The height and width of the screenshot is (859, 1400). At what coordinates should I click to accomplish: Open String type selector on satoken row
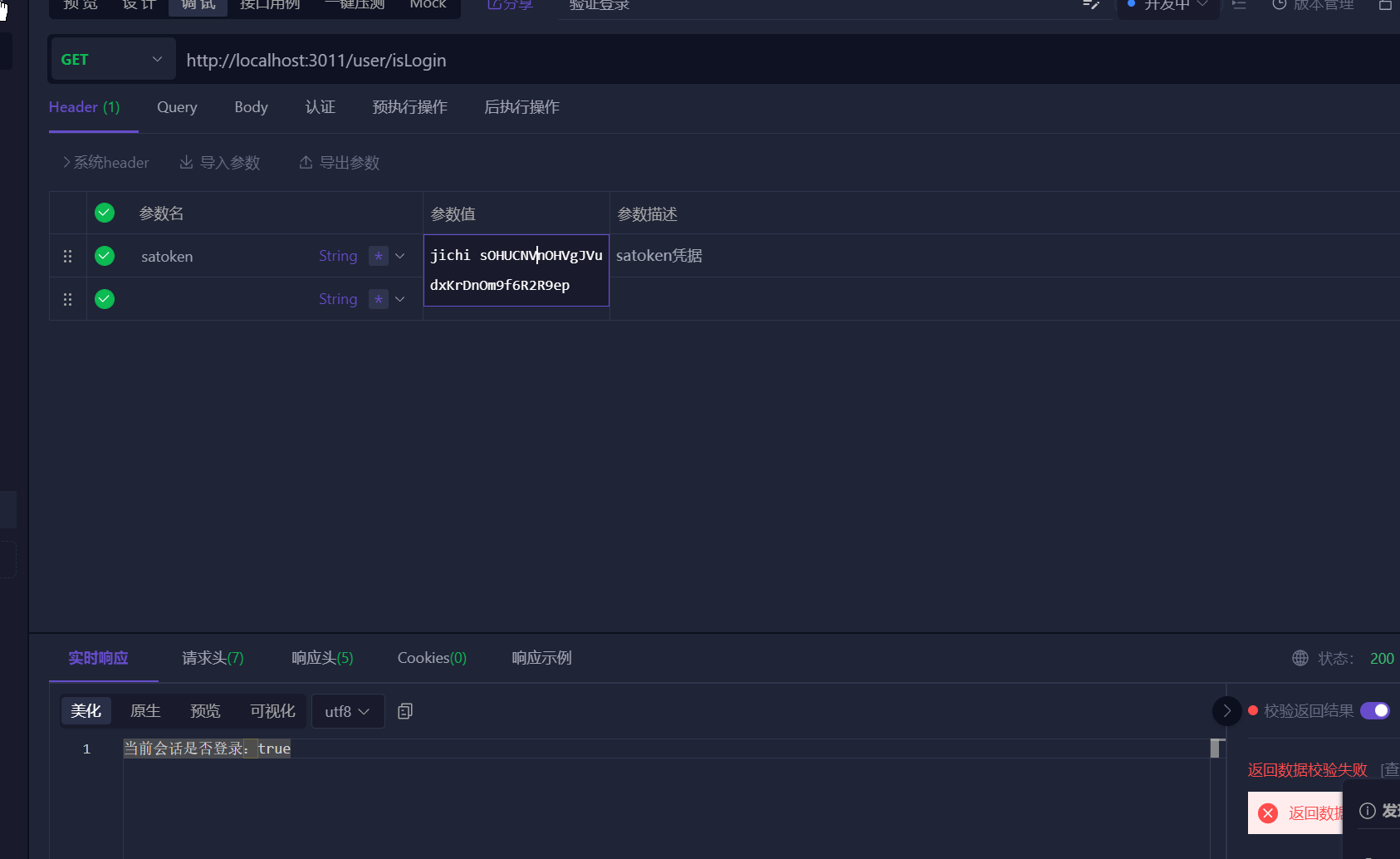tap(338, 256)
